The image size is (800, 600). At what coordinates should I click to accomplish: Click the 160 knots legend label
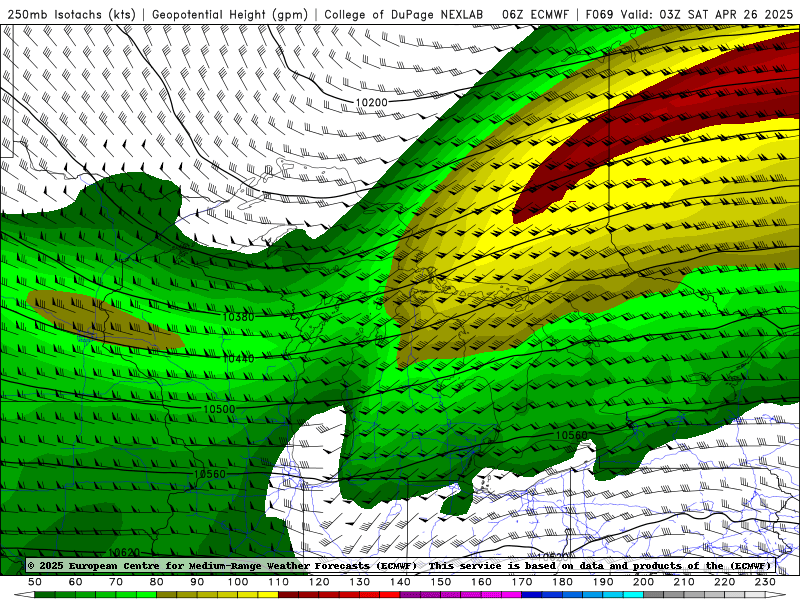481,582
